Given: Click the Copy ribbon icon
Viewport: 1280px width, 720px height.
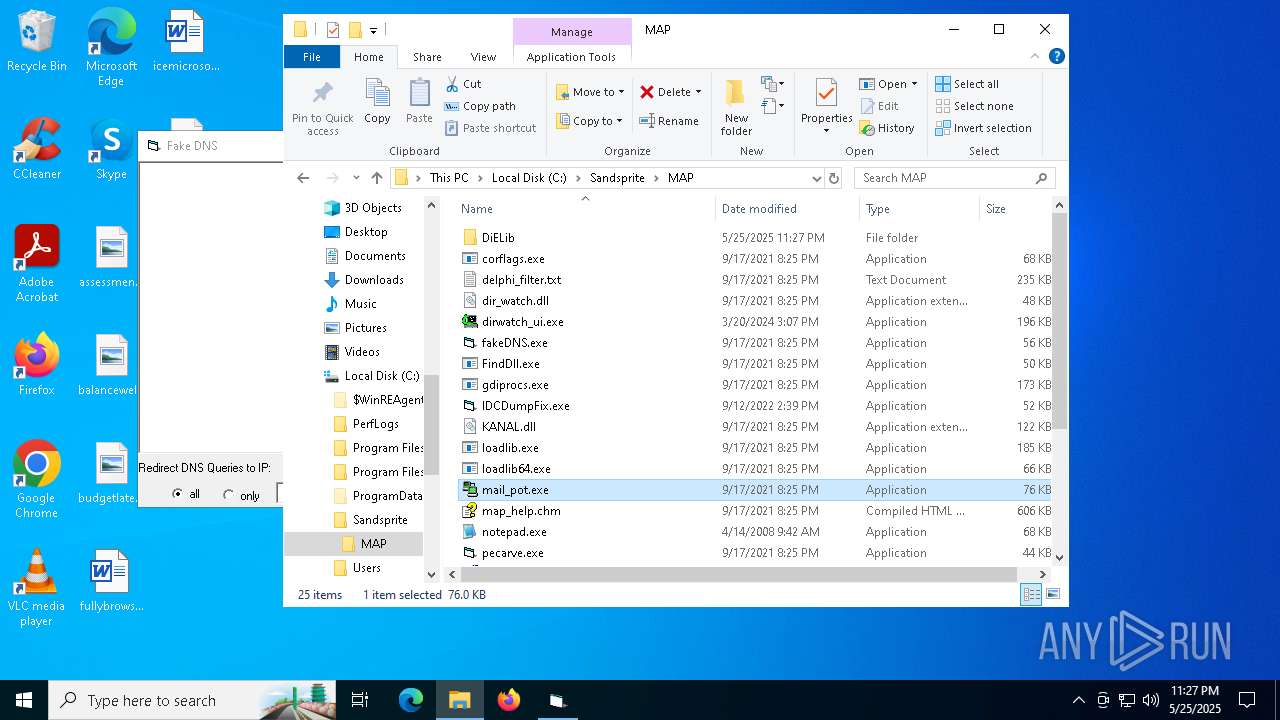Looking at the screenshot, I should point(377,102).
